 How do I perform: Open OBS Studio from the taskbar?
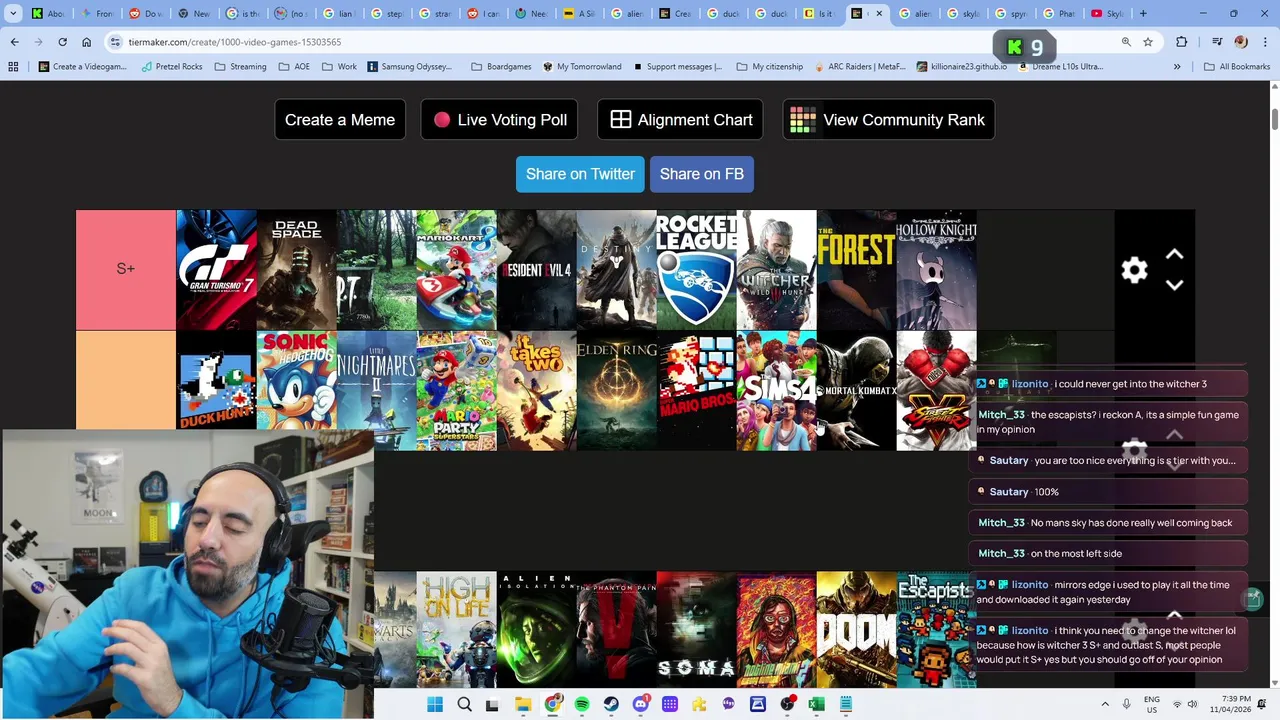tap(787, 705)
